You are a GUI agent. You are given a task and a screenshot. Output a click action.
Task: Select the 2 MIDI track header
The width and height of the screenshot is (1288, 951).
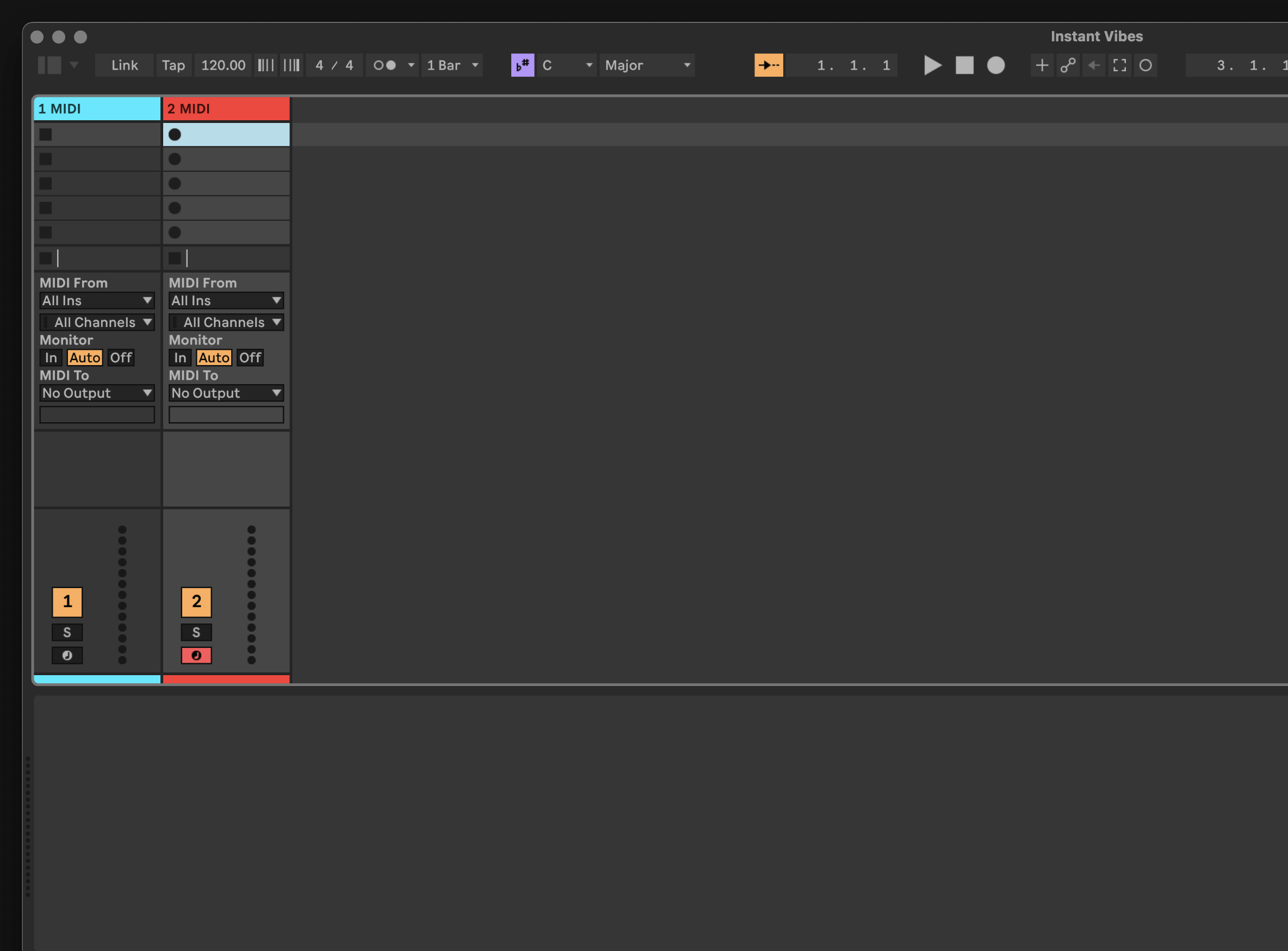(226, 109)
